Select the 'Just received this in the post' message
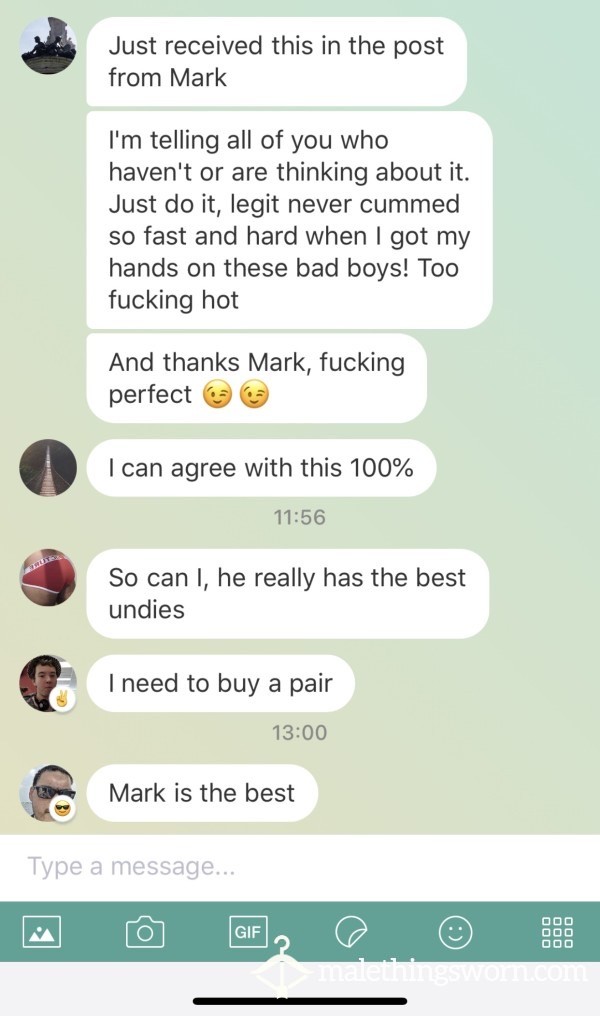 277,62
